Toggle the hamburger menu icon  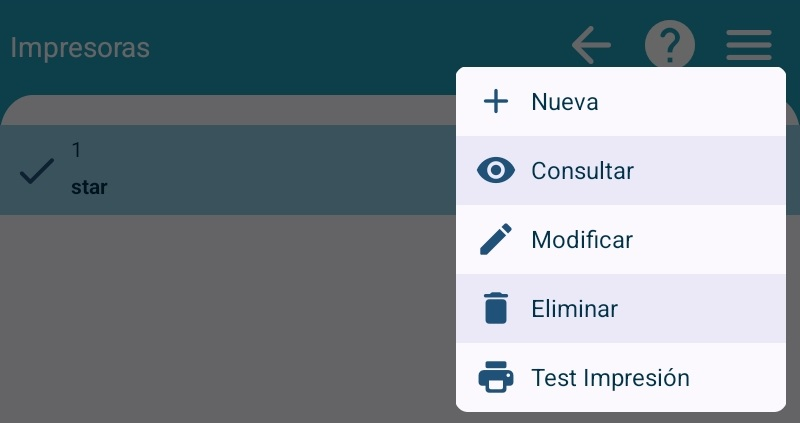click(748, 45)
